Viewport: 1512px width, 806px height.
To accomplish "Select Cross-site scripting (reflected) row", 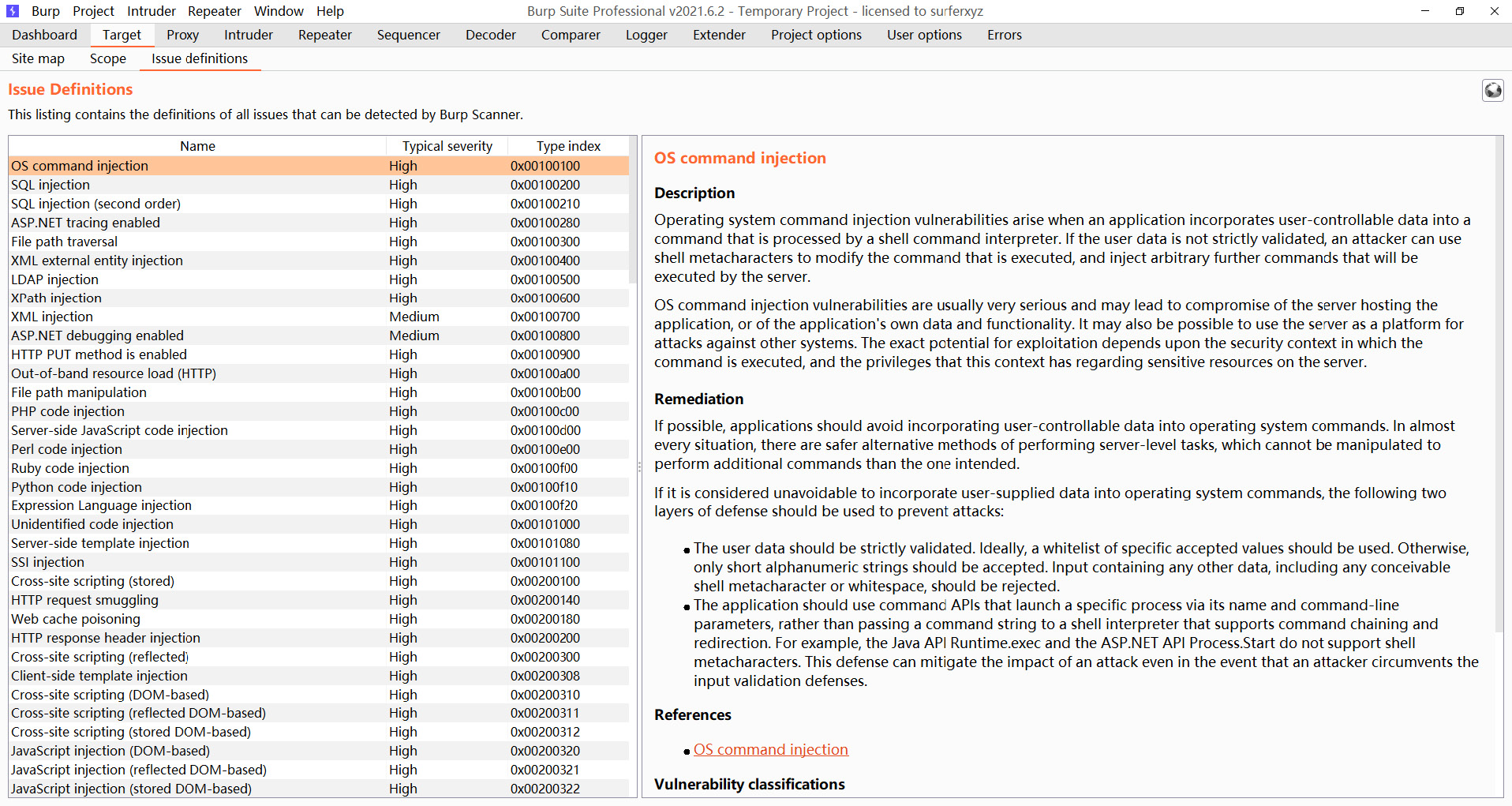I will click(x=319, y=657).
